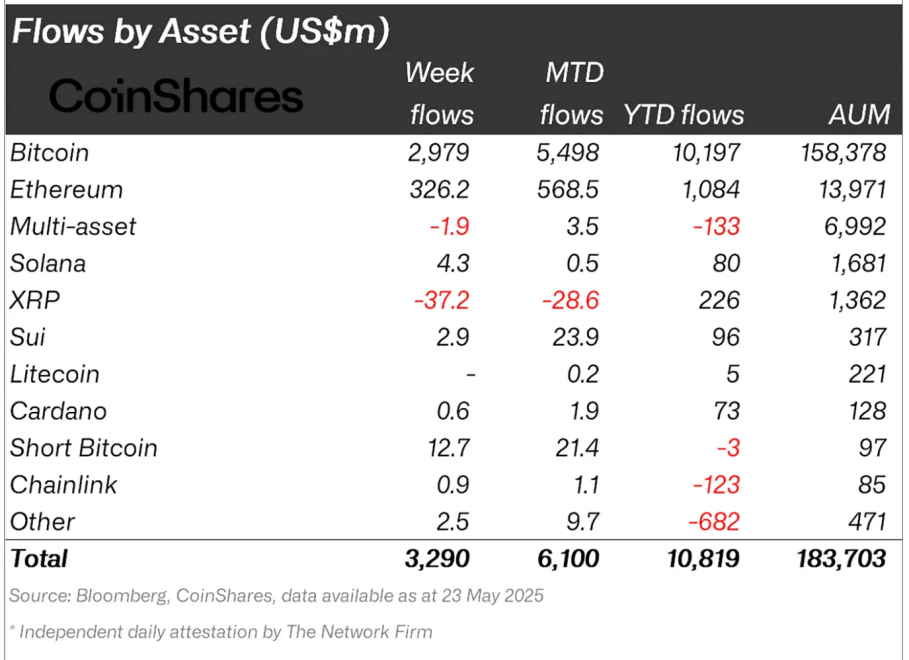Click The Network Firm attestation footnote
The height and width of the screenshot is (660, 909).
coord(221,632)
